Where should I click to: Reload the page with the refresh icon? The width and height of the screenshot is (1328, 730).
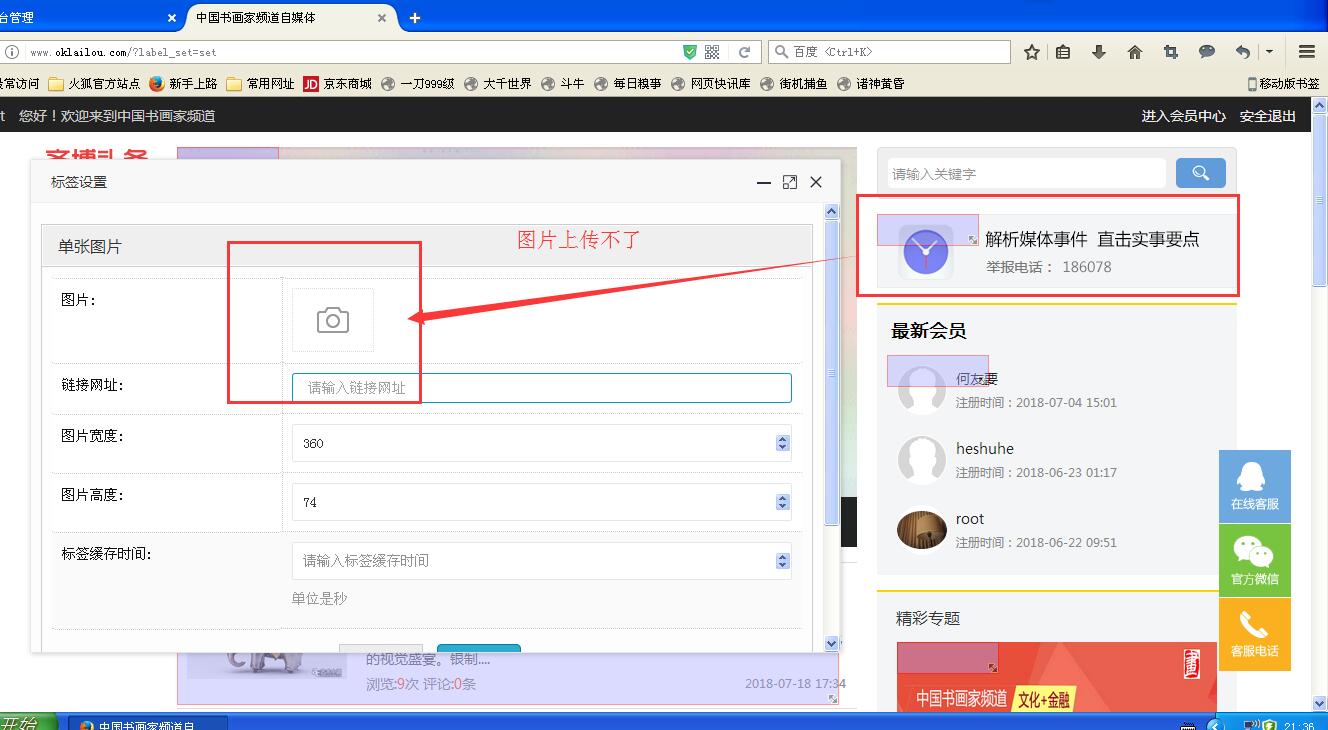coord(744,52)
